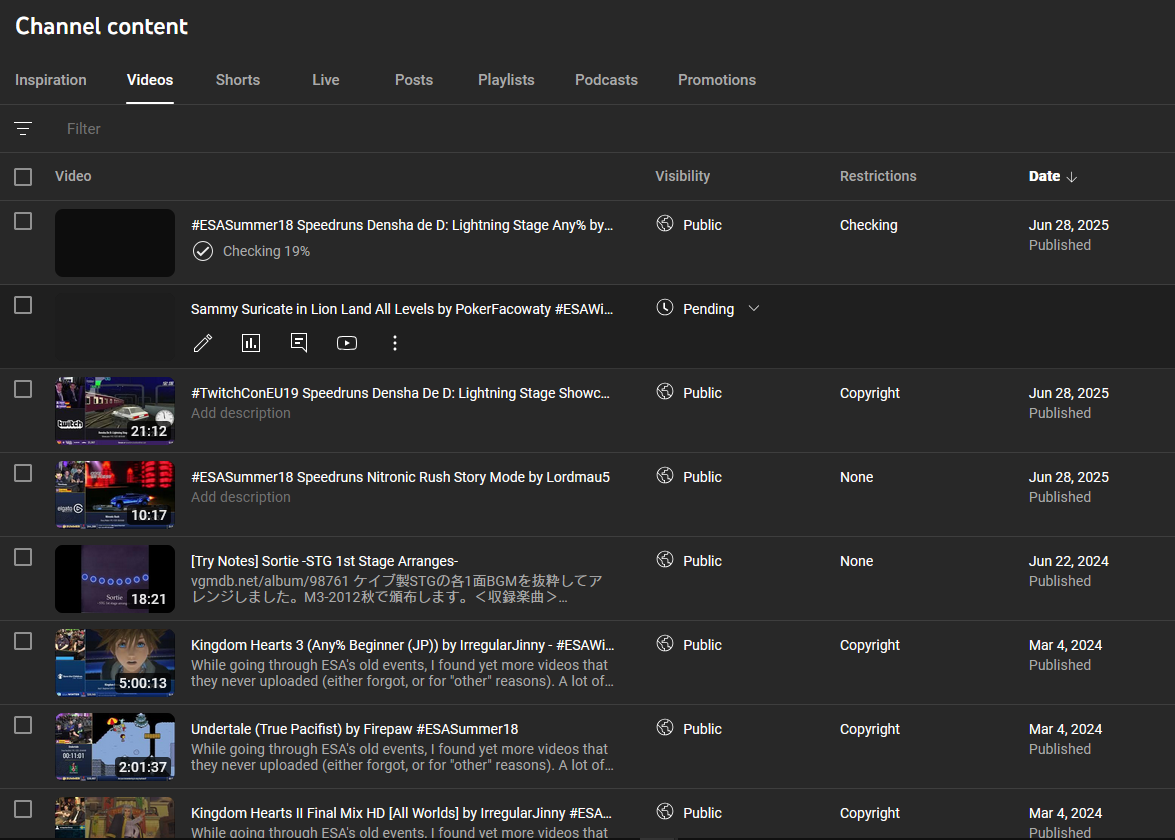
Task: Open the Try Notes Sortie video title
Action: 324,560
